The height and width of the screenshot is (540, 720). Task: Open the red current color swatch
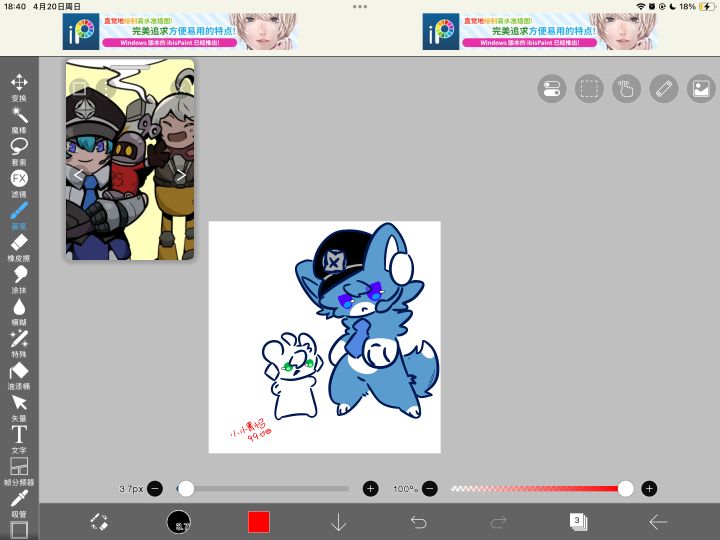coord(259,522)
